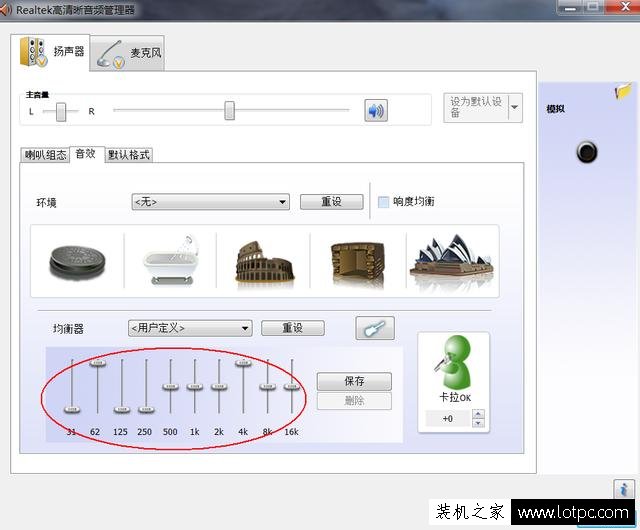
Task: Increase karaoke key with up arrow
Action: (x=478, y=414)
